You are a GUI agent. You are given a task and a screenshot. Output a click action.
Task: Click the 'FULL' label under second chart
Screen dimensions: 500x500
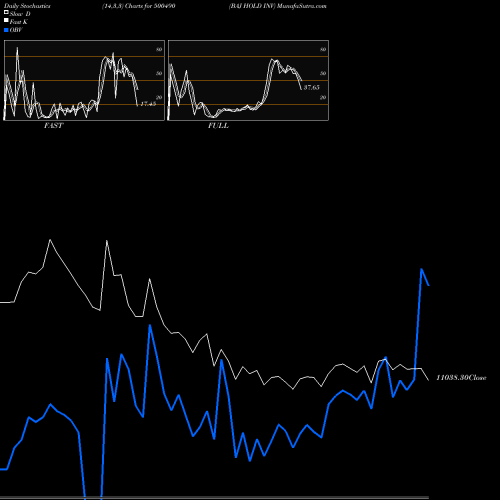(x=218, y=126)
